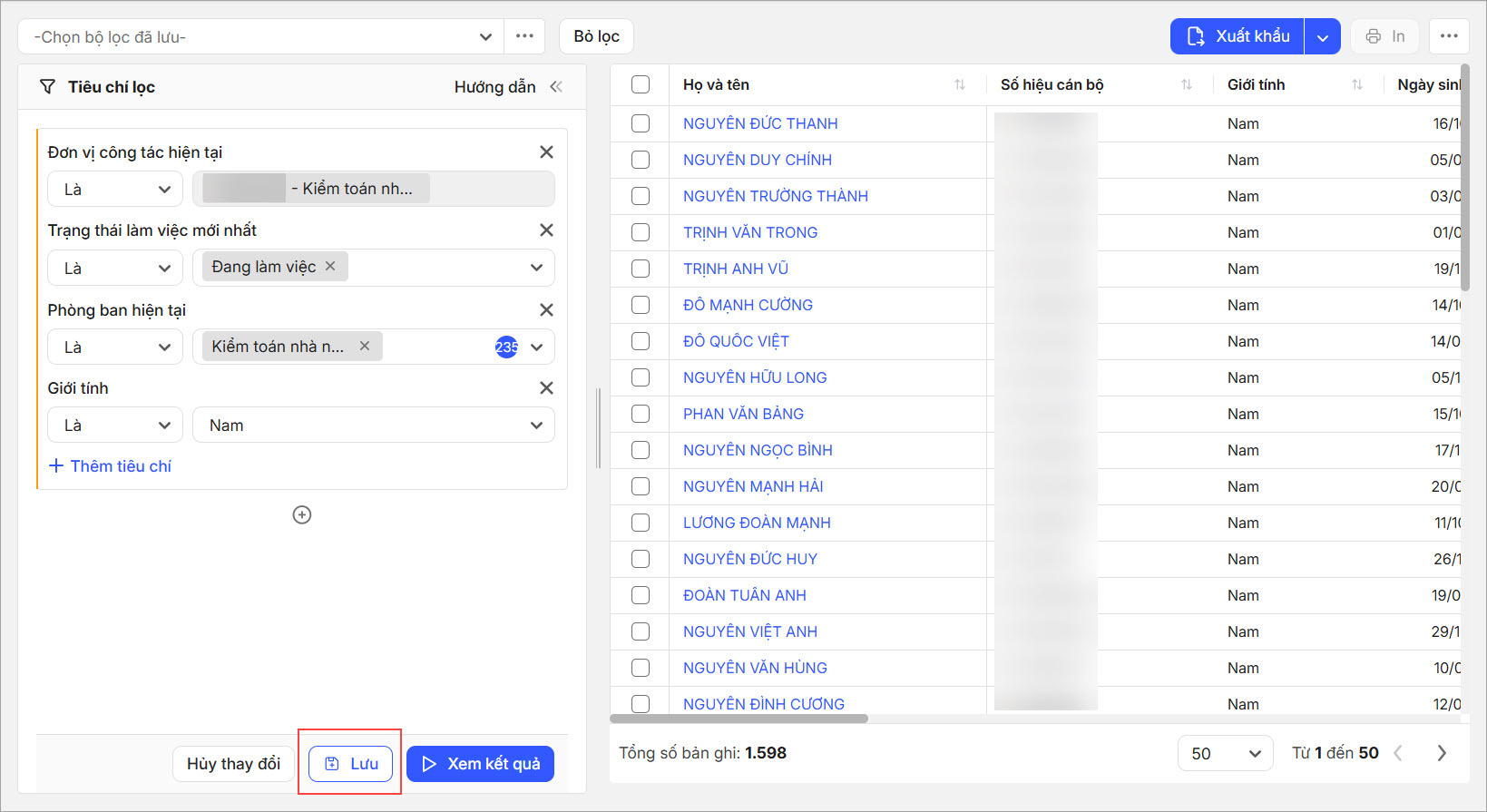The width and height of the screenshot is (1487, 812).
Task: Open the far-right three-dots toolbar menu
Action: pyautogui.click(x=1449, y=36)
